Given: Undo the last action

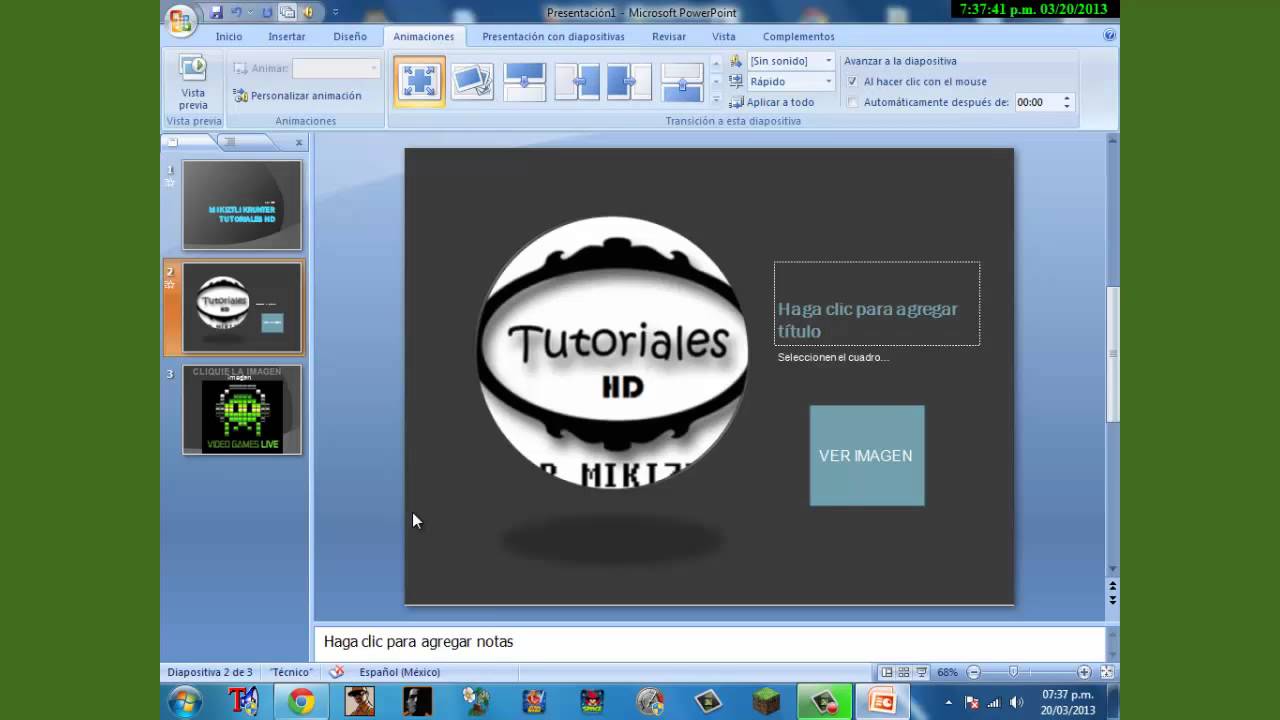Looking at the screenshot, I should (x=237, y=12).
